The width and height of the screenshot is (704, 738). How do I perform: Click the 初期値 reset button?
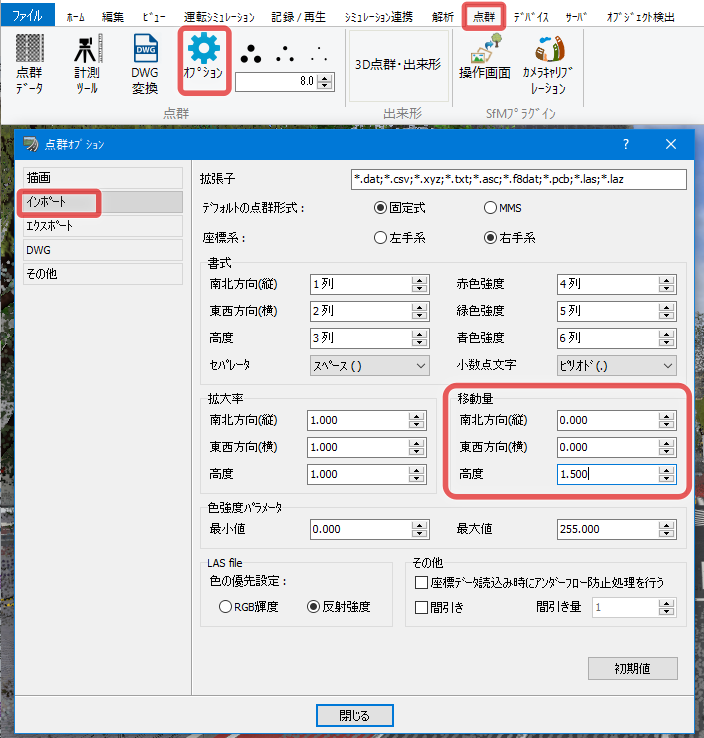pos(632,668)
